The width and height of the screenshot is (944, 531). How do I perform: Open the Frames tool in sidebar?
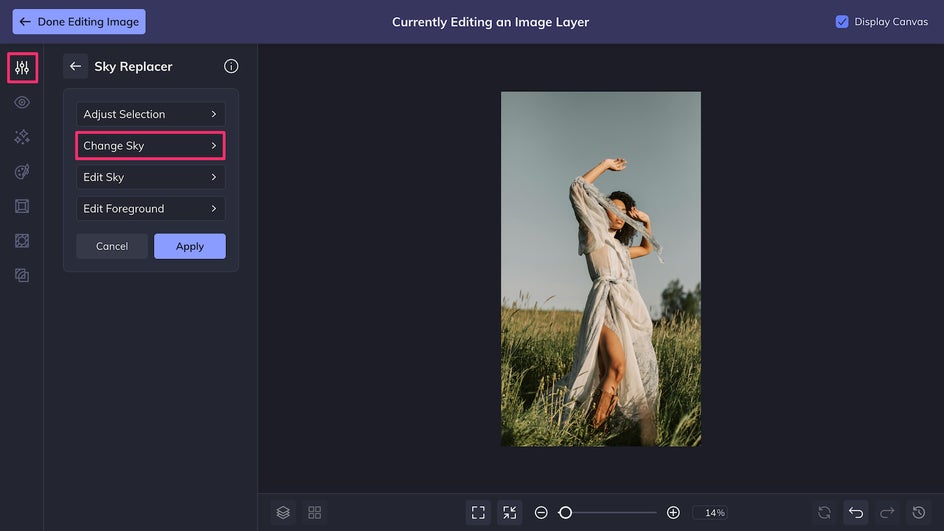[22, 206]
